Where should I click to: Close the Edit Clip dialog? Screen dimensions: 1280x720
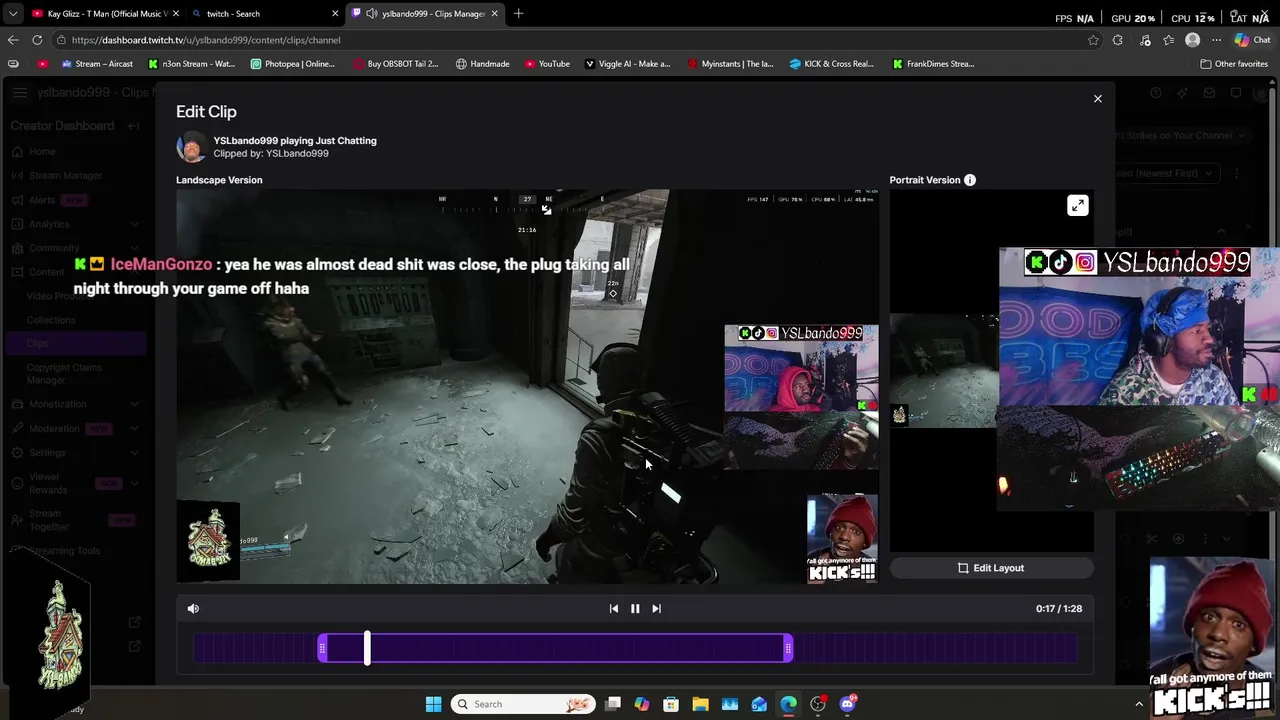point(1097,99)
